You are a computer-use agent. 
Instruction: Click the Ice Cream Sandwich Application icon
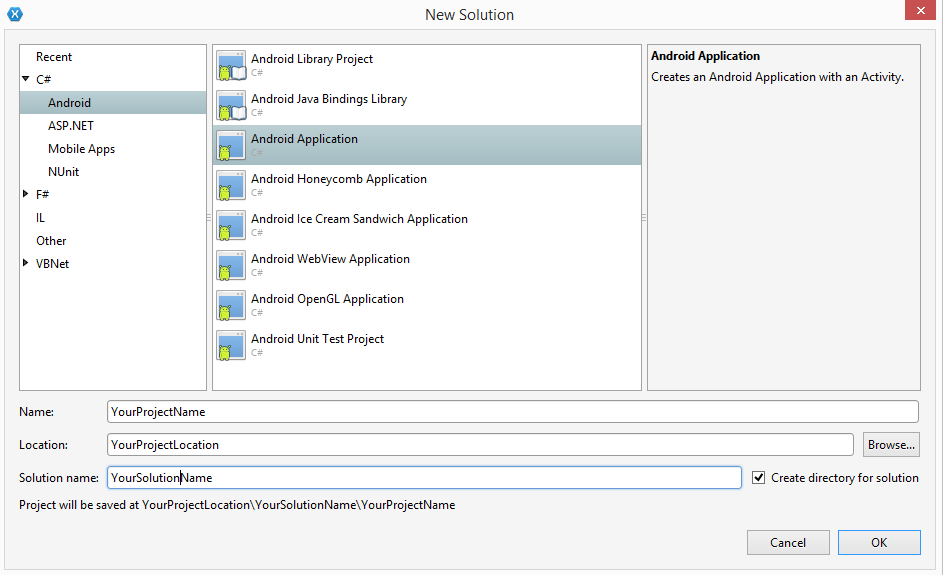point(231,225)
